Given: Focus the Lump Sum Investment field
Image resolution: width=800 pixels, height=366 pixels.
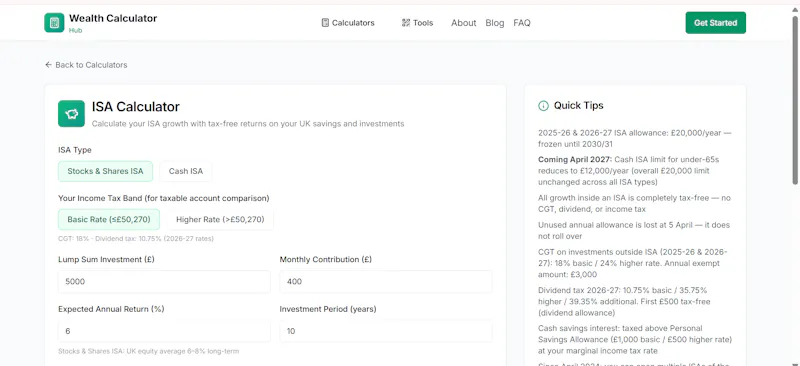Looking at the screenshot, I should [x=164, y=282].
